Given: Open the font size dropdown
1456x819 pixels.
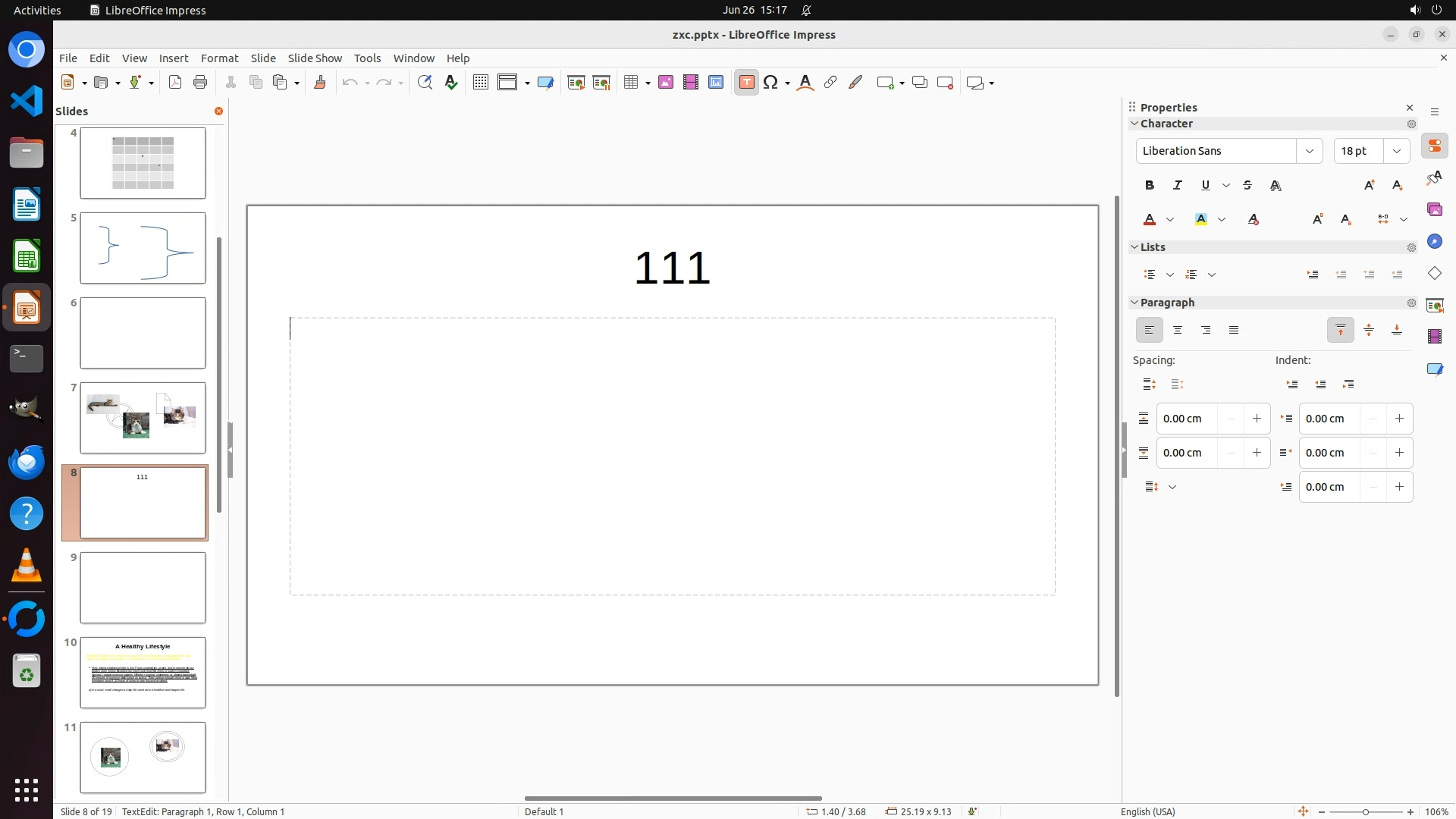Looking at the screenshot, I should (x=1396, y=151).
